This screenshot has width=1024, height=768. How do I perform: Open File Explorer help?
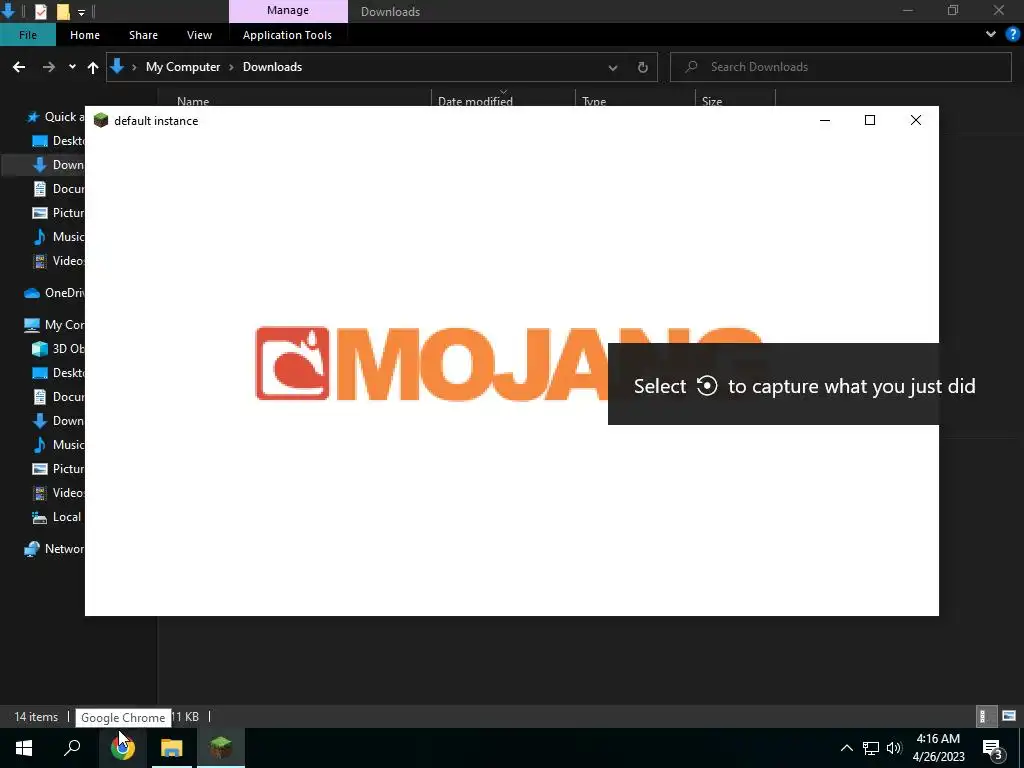(1012, 34)
